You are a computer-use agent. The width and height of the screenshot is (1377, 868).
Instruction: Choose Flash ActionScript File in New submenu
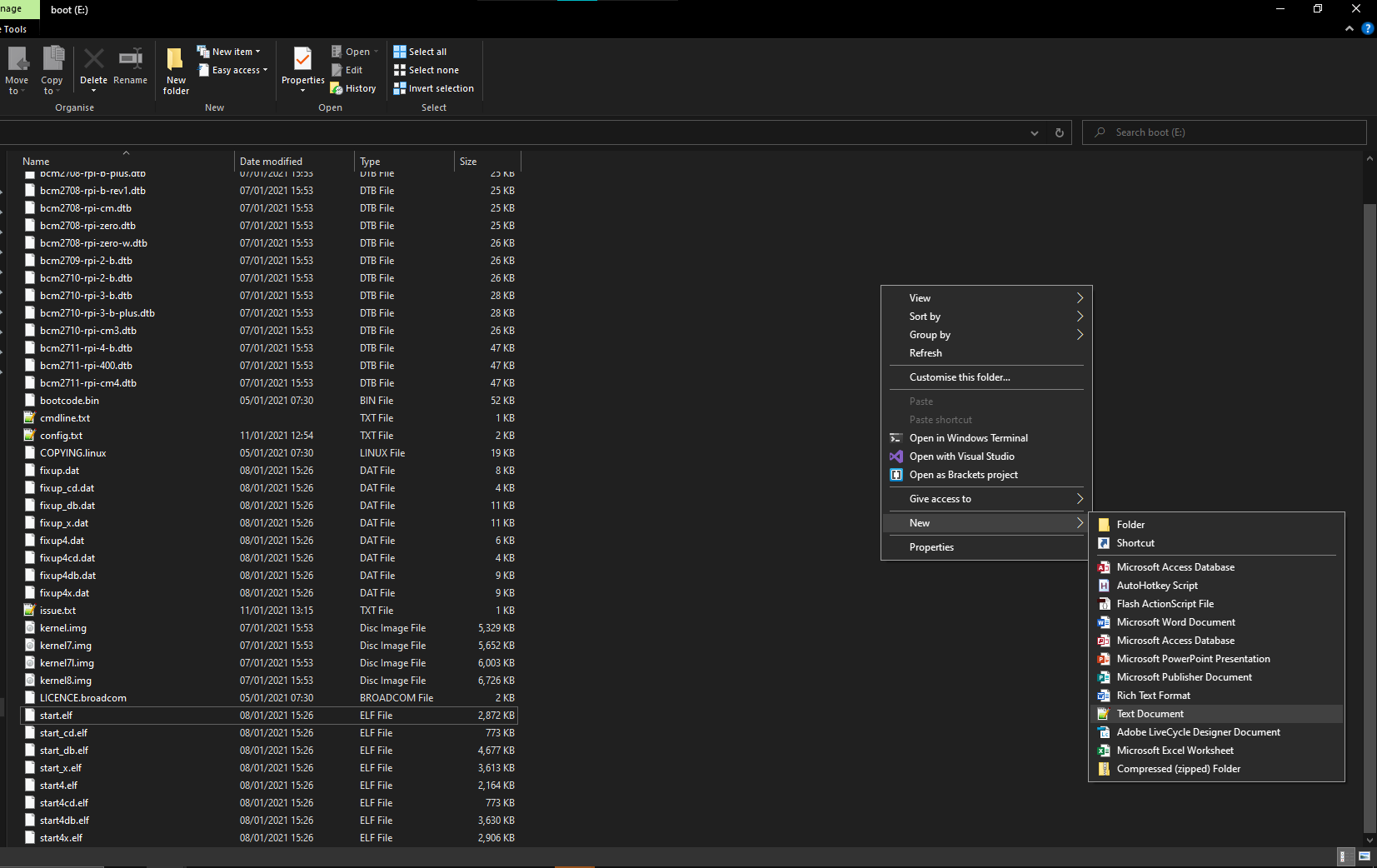[x=1216, y=604]
